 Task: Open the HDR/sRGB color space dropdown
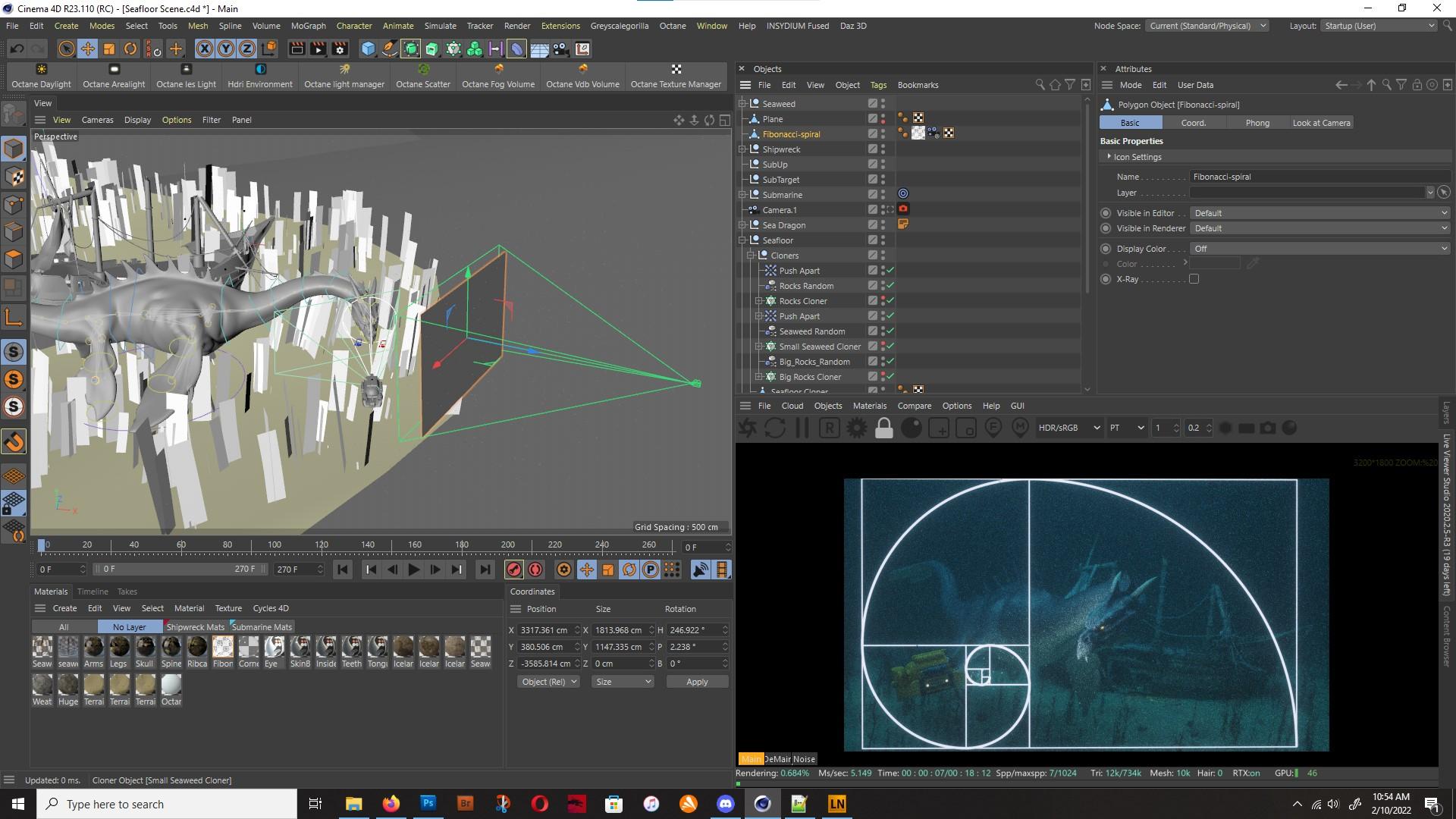1069,428
